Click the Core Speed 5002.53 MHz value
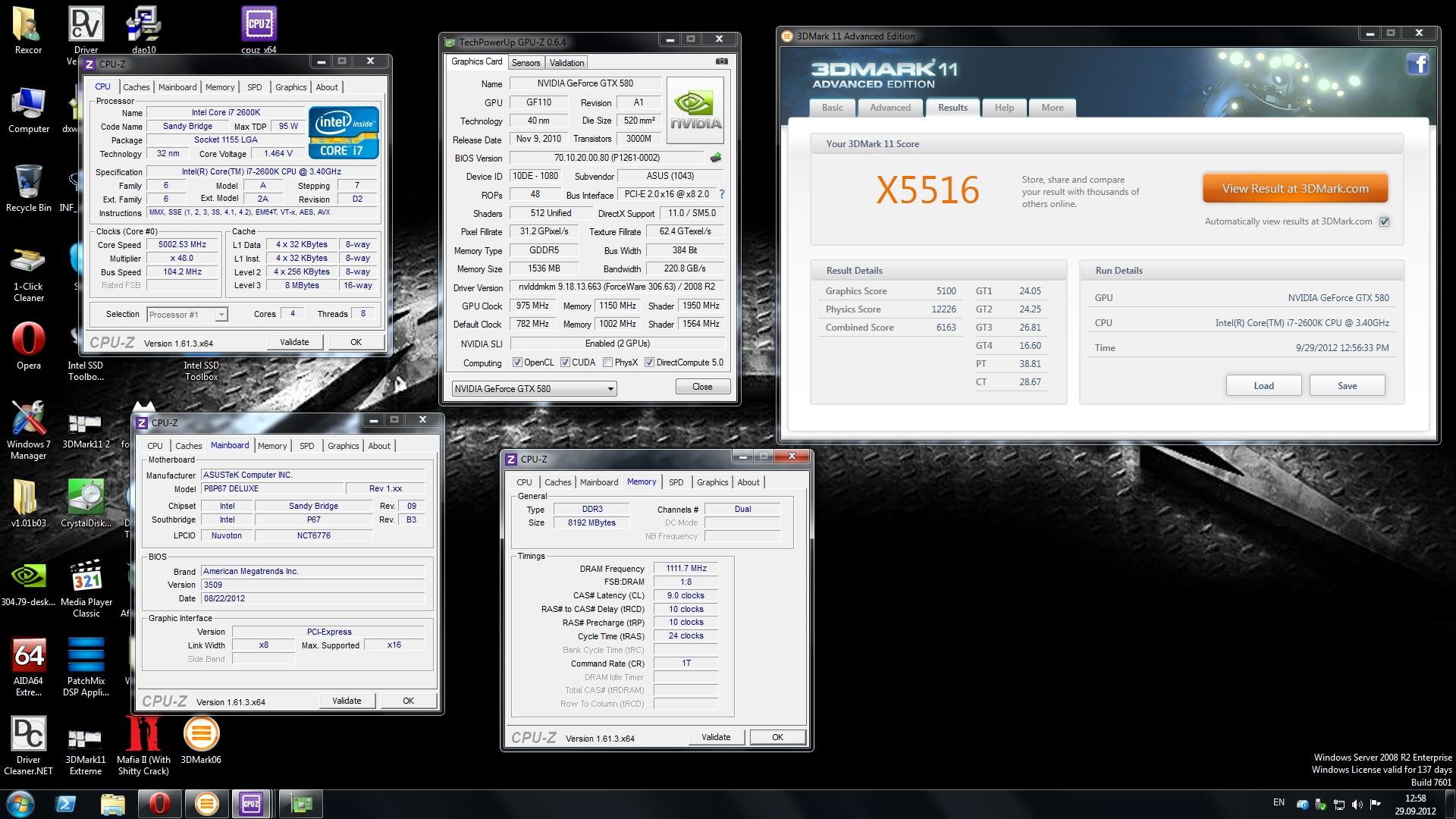The height and width of the screenshot is (819, 1456). [182, 245]
